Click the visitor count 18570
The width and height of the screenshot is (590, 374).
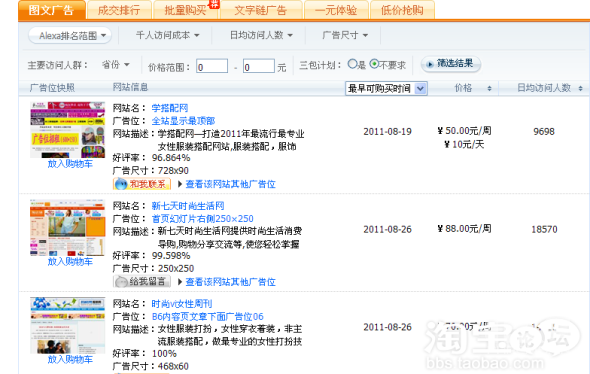tap(544, 230)
